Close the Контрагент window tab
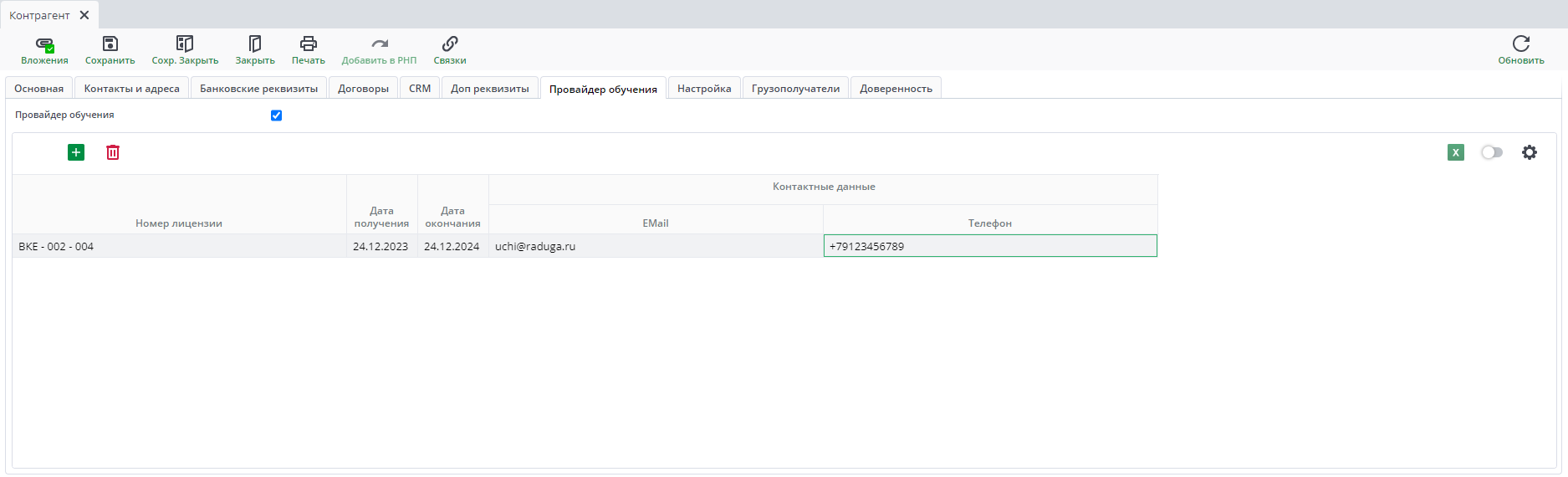 point(84,15)
